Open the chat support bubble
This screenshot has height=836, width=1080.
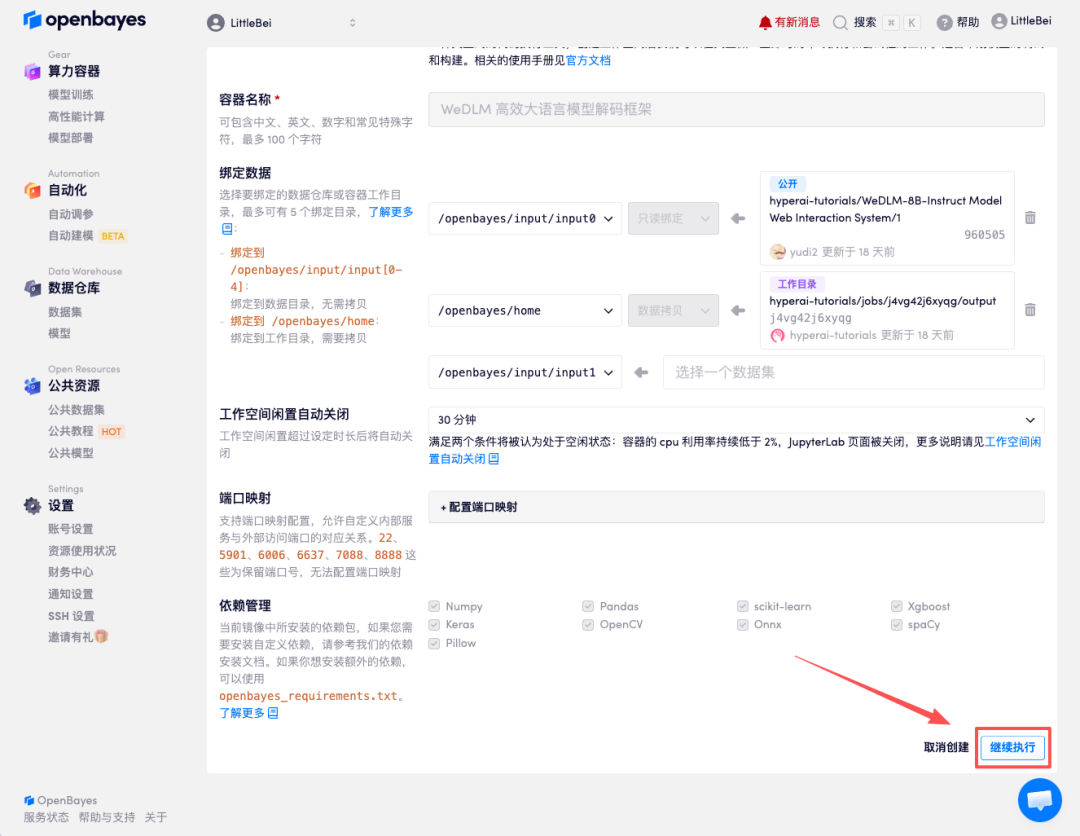pyautogui.click(x=1039, y=800)
